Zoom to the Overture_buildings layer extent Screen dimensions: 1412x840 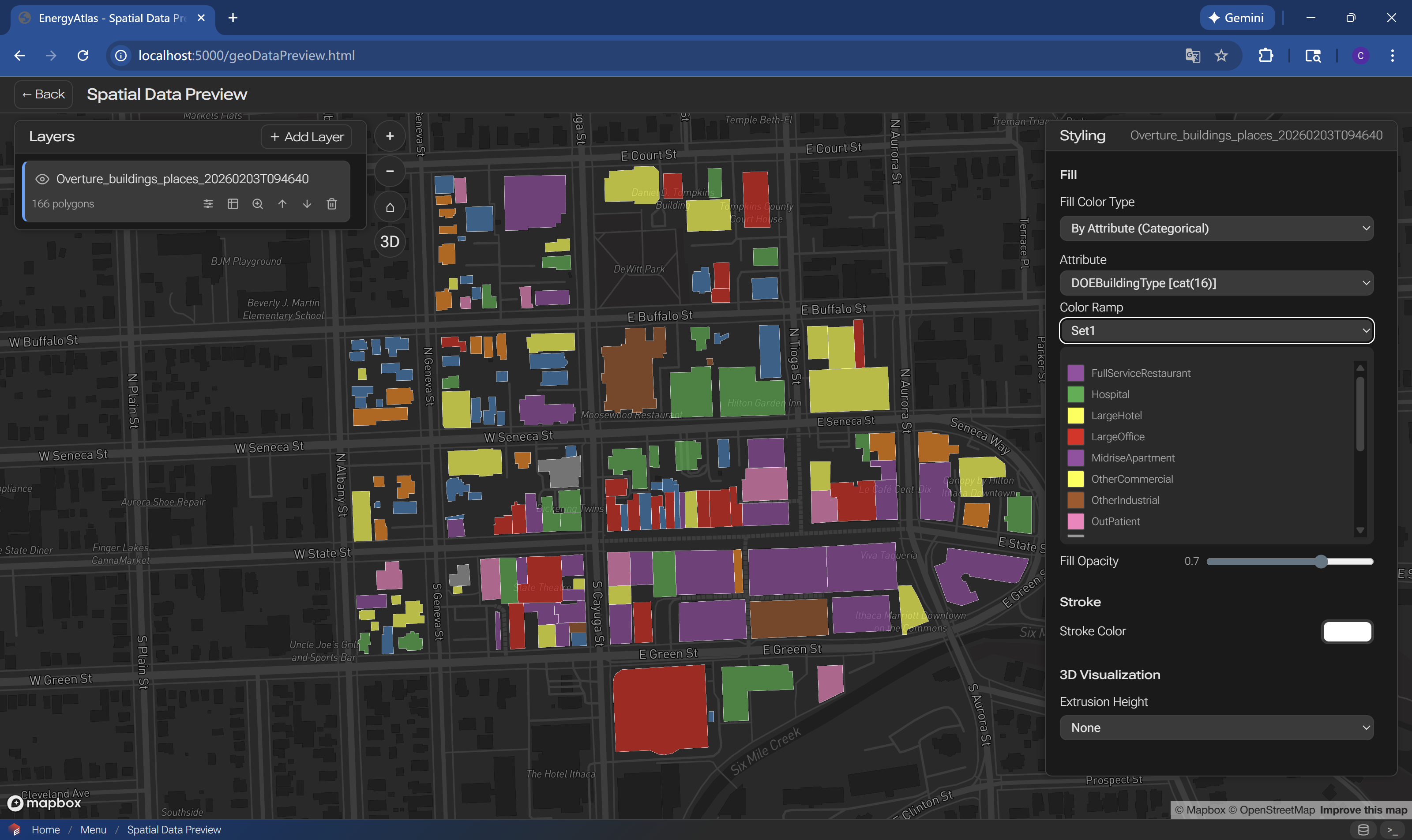pos(258,204)
